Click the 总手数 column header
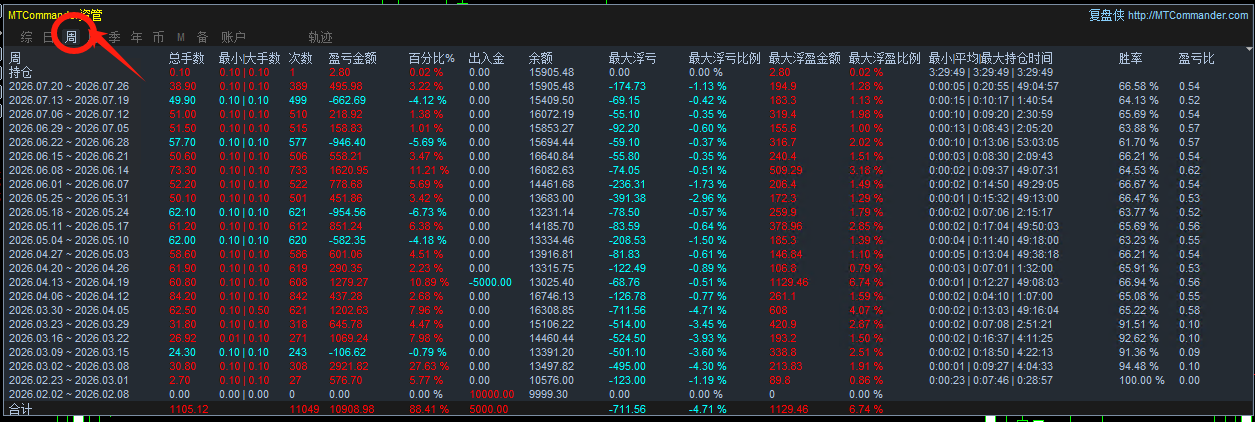 click(187, 58)
